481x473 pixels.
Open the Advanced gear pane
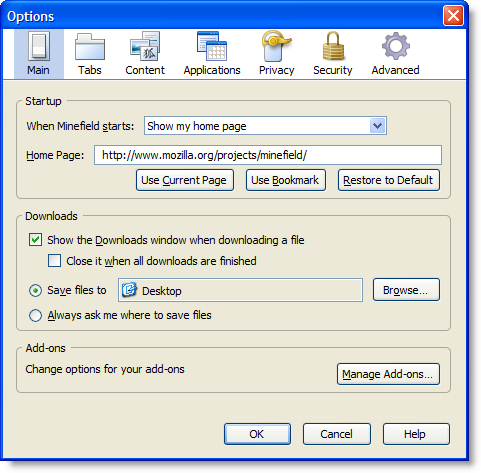point(395,54)
